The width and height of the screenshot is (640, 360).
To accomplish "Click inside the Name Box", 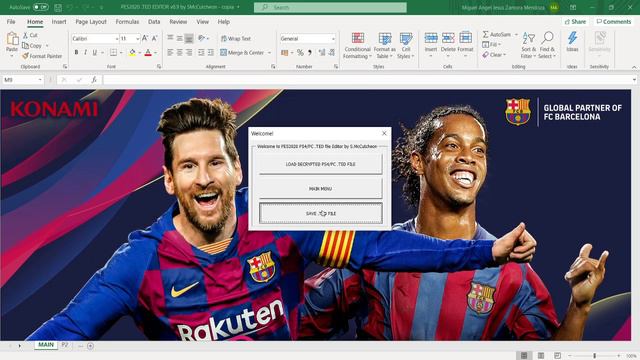I will tap(20, 80).
